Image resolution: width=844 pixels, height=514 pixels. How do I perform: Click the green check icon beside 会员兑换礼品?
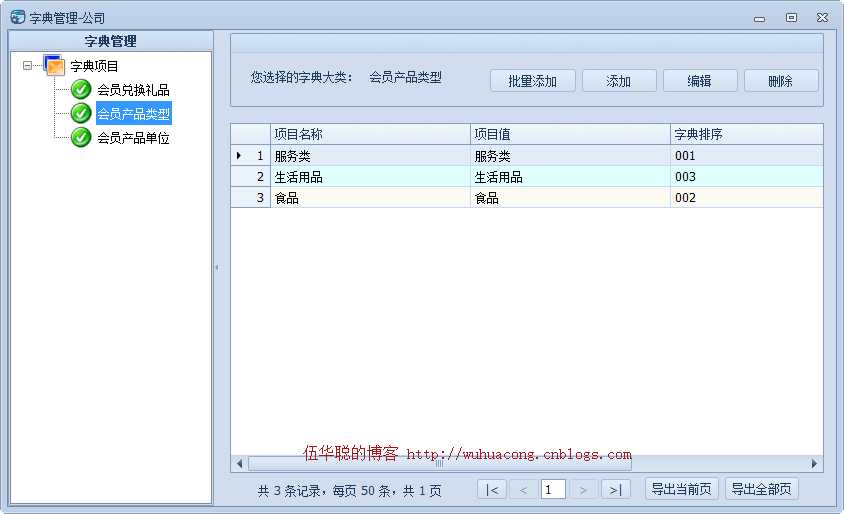(x=81, y=89)
